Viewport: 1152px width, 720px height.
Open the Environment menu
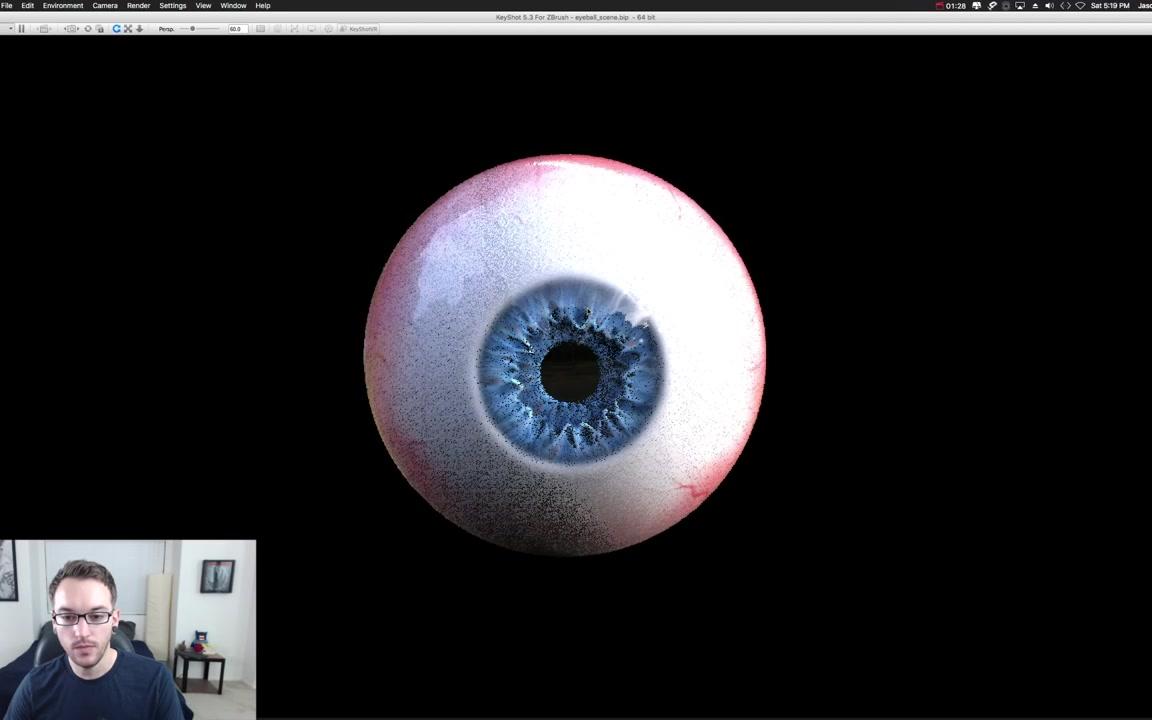click(x=63, y=5)
